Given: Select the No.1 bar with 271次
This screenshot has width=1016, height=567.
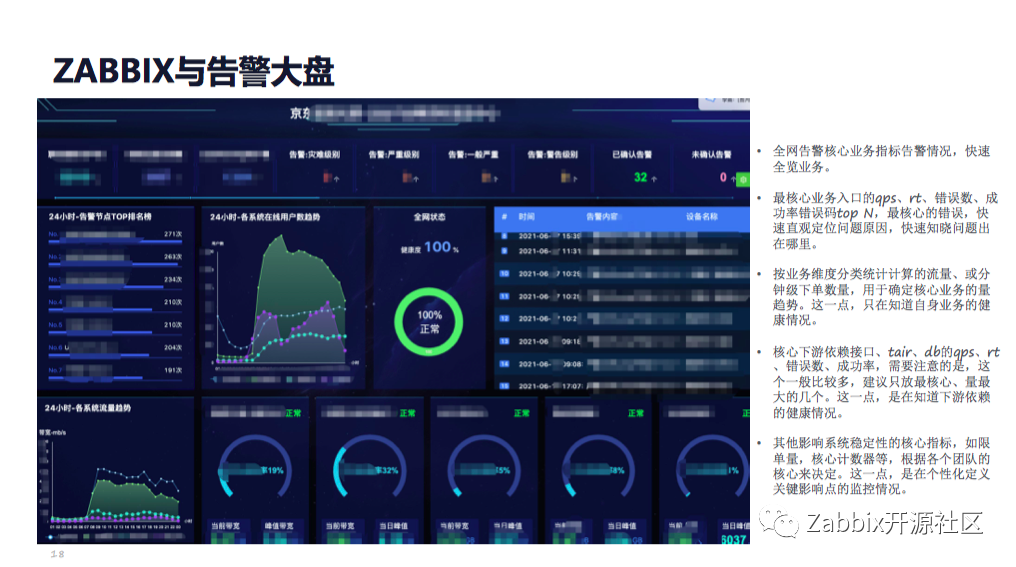Looking at the screenshot, I should pyautogui.click(x=115, y=237).
